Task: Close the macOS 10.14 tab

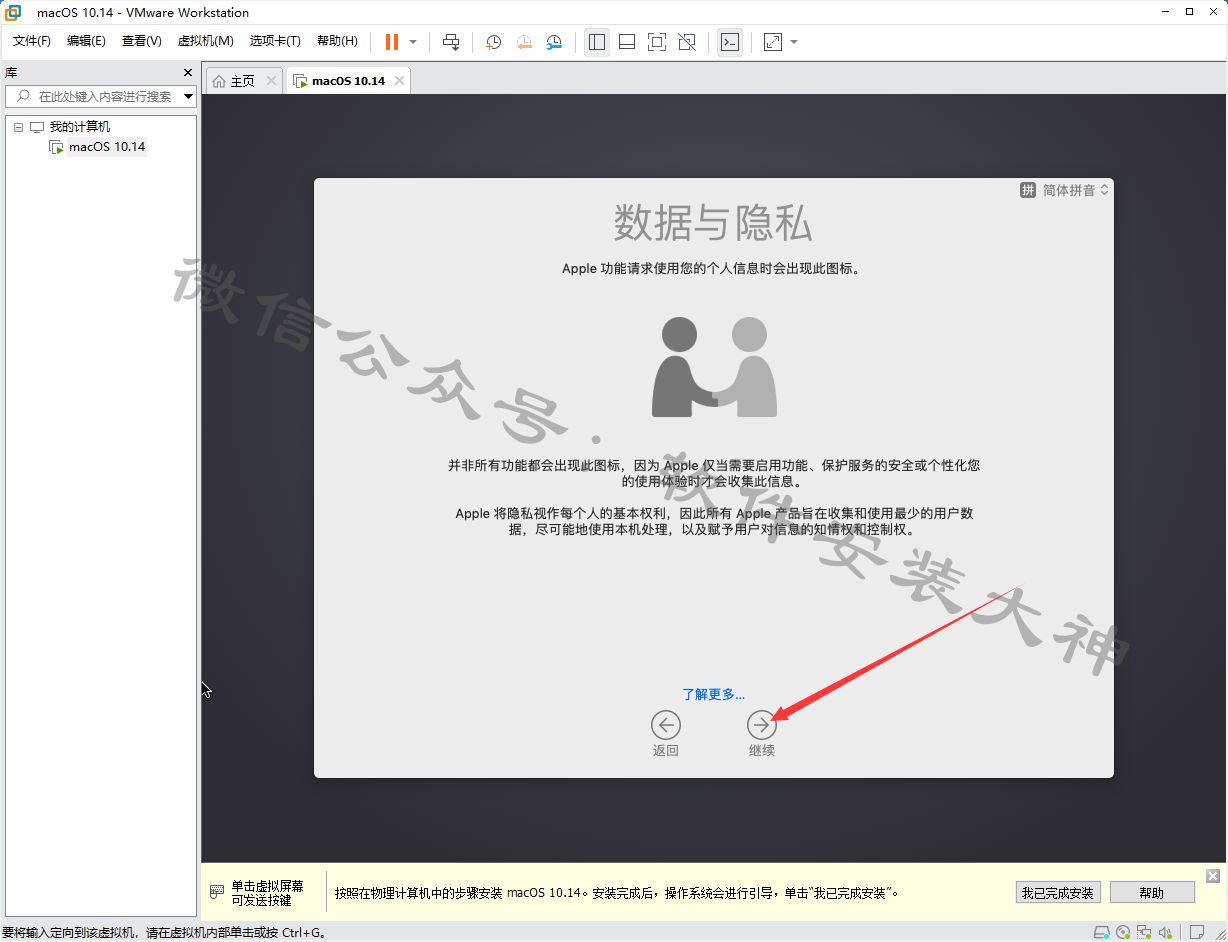Action: pos(399,81)
